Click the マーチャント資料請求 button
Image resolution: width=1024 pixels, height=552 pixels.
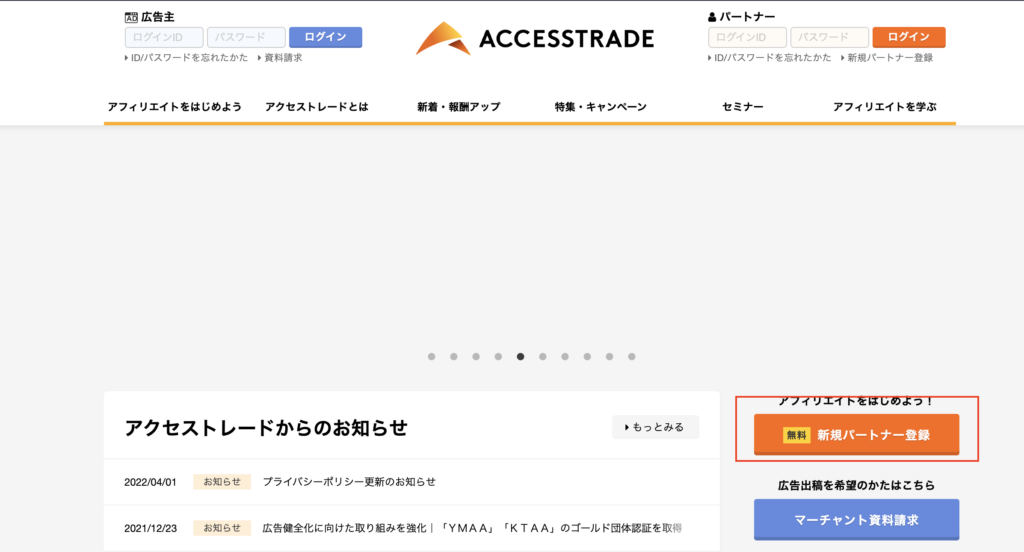(x=856, y=520)
